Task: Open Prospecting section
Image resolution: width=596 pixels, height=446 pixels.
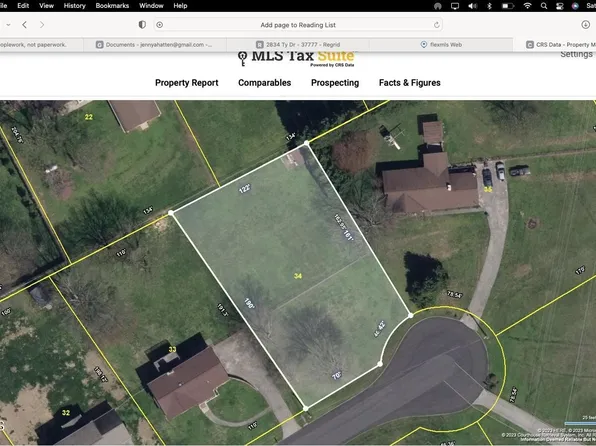Action: click(x=335, y=83)
